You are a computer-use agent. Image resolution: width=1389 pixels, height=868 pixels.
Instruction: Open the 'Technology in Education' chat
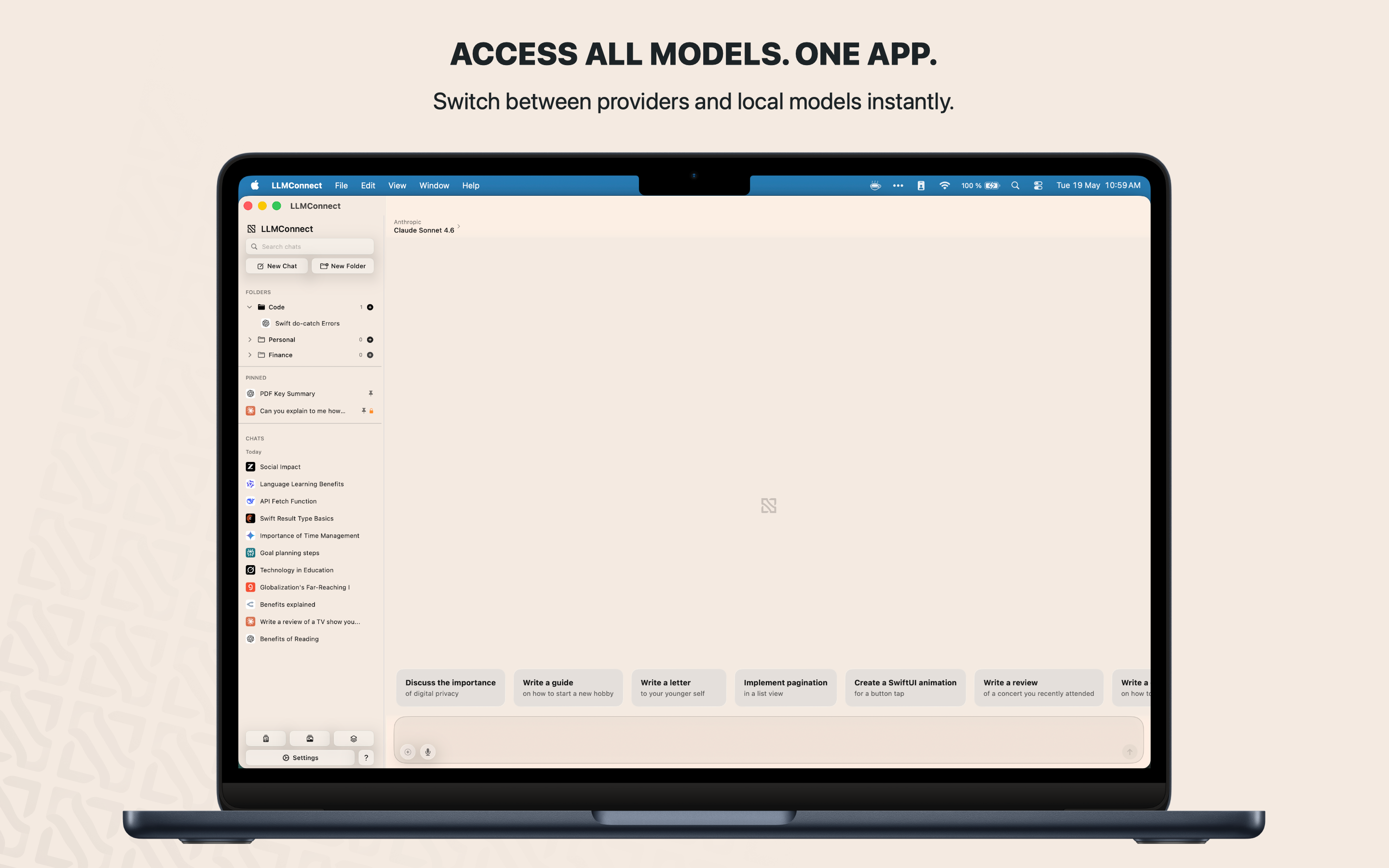(x=310, y=570)
